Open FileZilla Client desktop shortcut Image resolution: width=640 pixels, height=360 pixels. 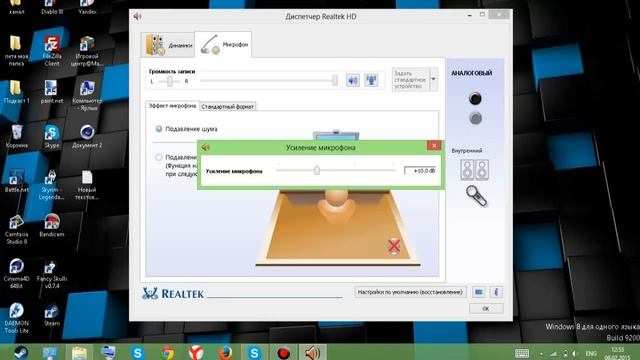point(52,51)
